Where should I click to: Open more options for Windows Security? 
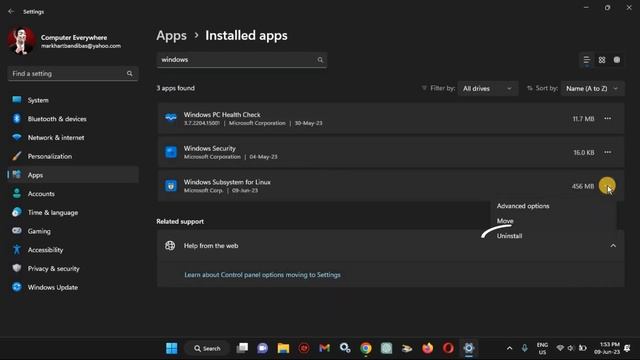pyautogui.click(x=607, y=152)
